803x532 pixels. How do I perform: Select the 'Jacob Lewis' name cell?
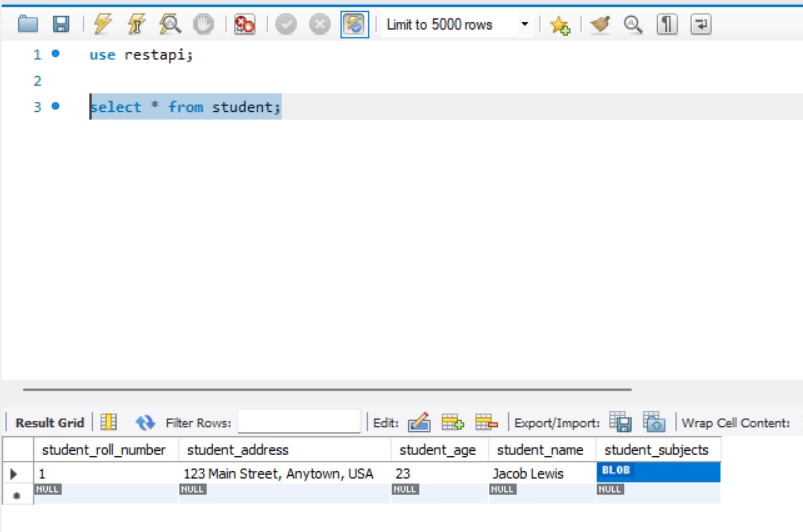542,473
